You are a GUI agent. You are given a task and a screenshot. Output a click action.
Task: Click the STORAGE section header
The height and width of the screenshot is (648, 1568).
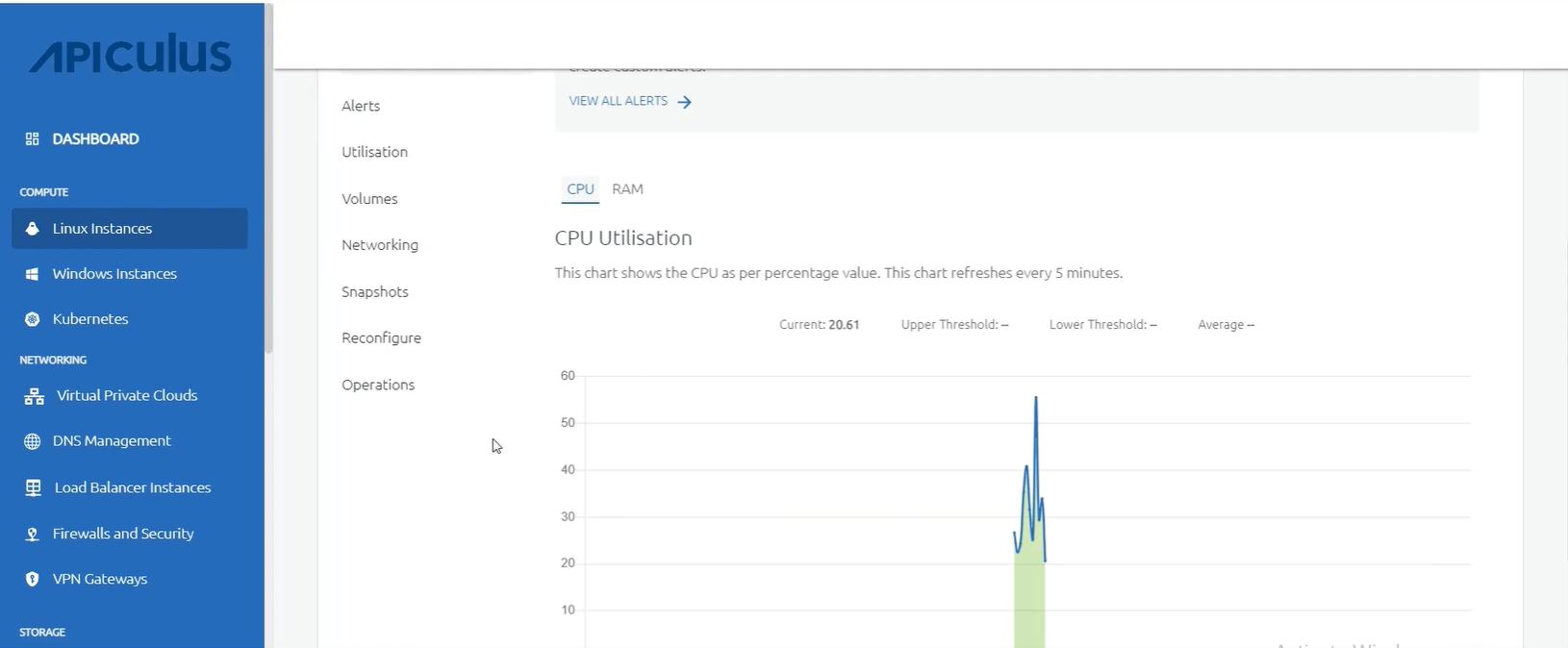pos(42,633)
